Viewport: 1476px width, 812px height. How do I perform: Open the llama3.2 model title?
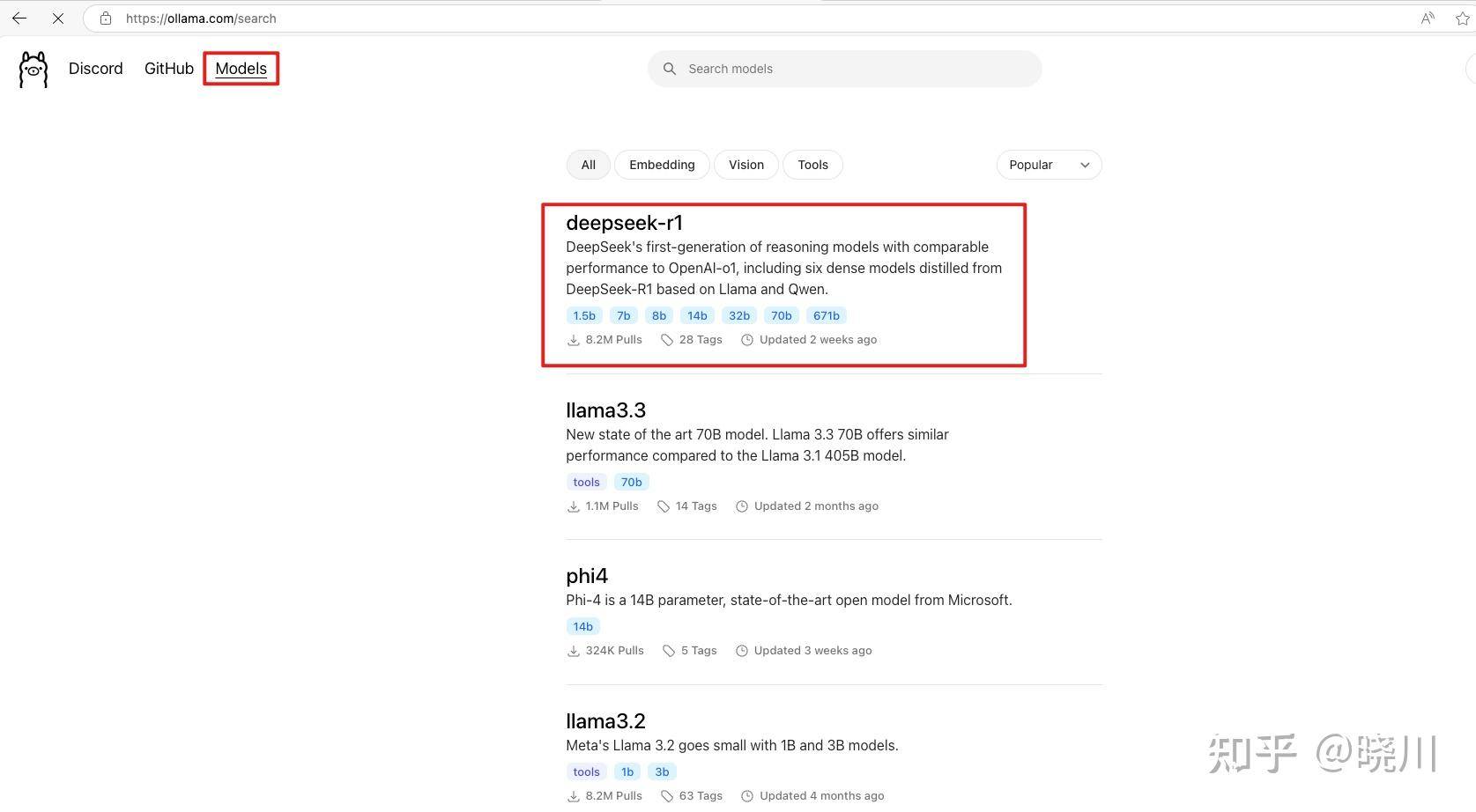[606, 721]
